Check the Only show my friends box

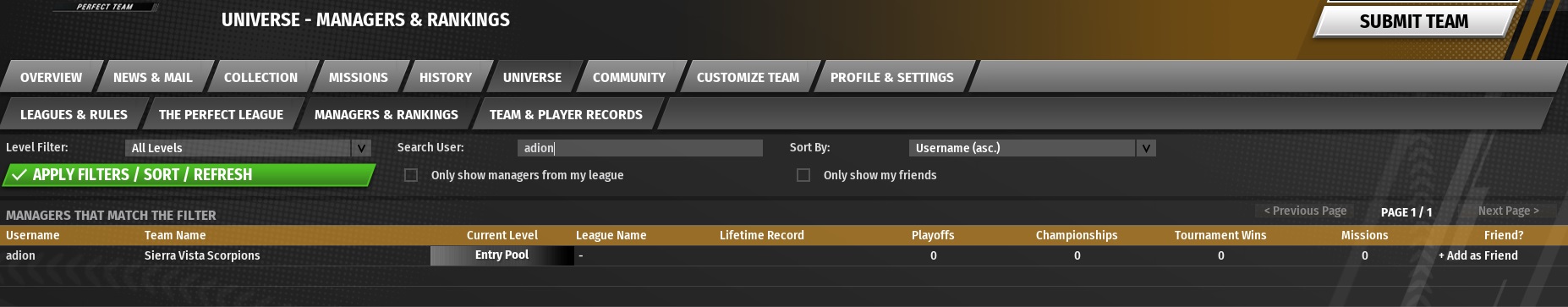tap(803, 175)
